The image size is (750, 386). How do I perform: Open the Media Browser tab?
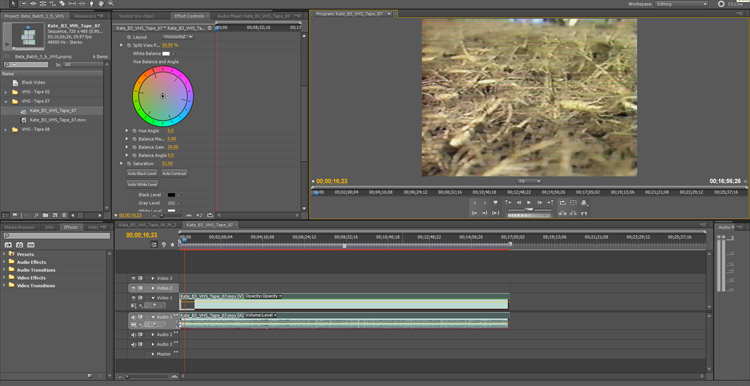pos(20,227)
